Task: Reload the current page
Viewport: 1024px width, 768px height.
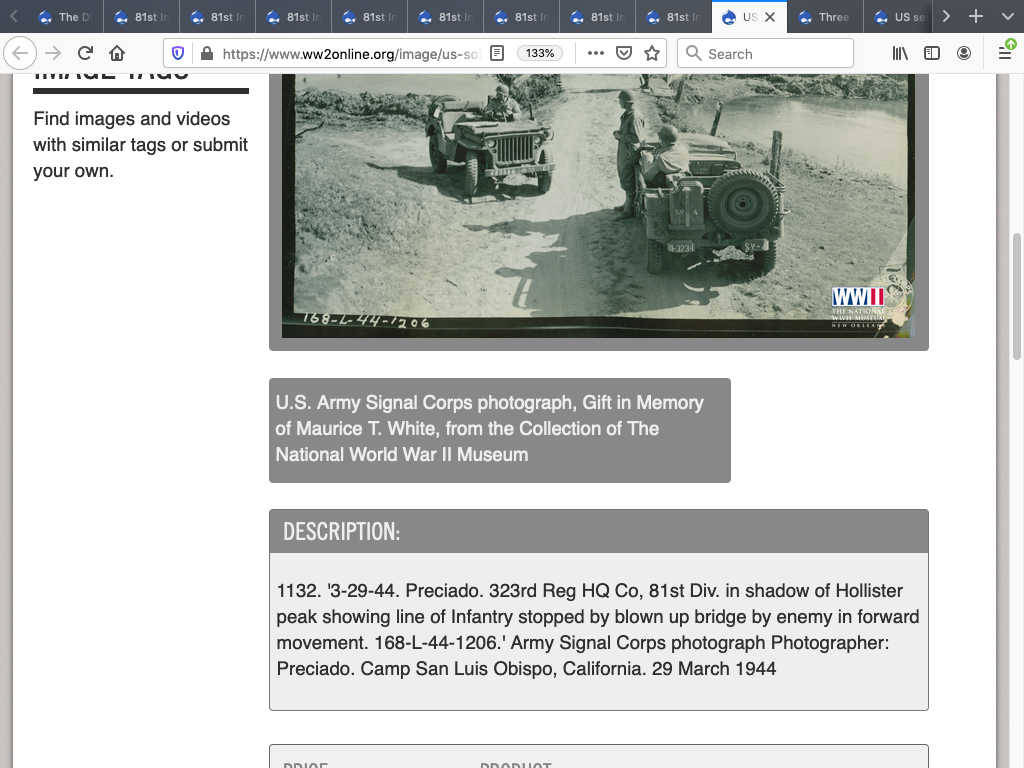Action: (x=85, y=53)
